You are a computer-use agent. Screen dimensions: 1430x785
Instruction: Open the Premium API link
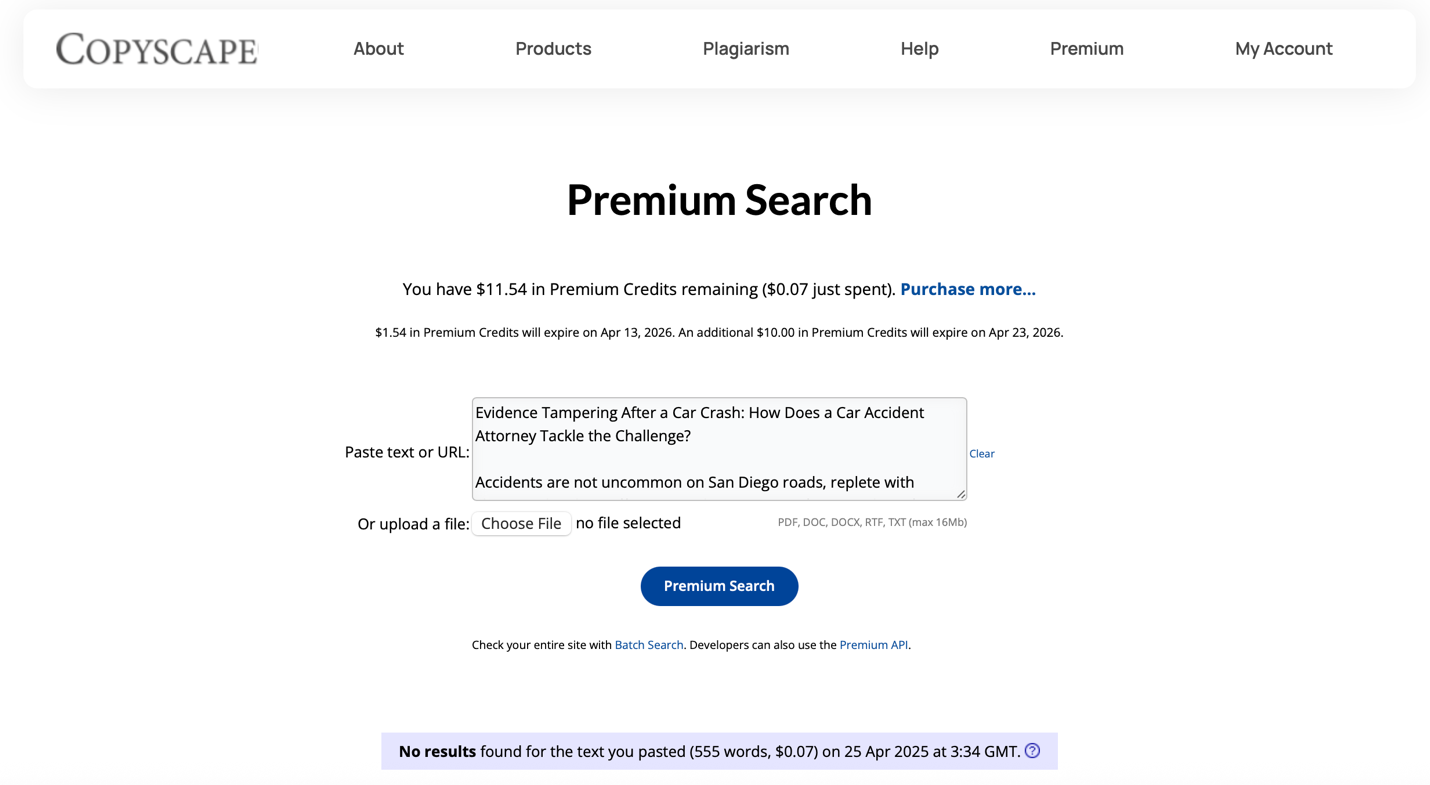(873, 645)
